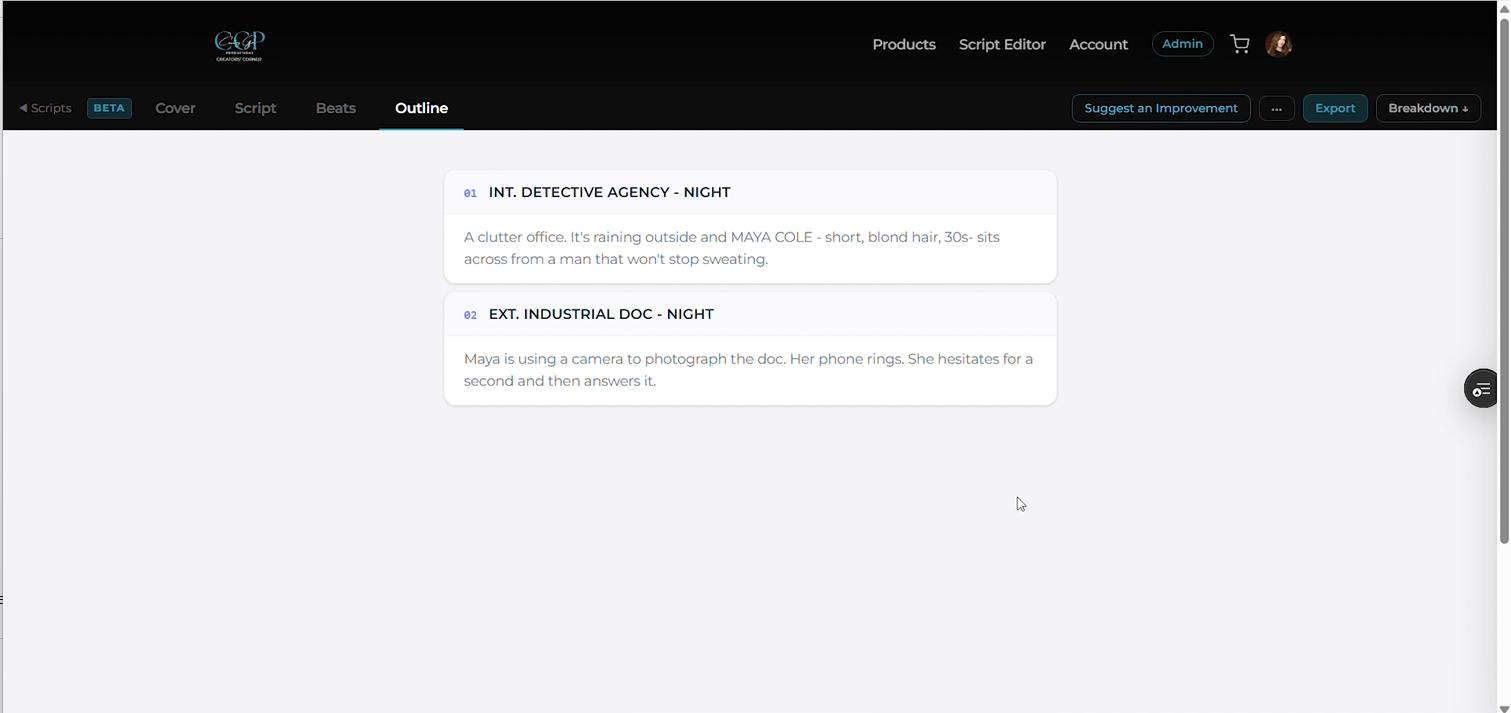The width and height of the screenshot is (1511, 713).
Task: Open the shopping cart
Action: click(1240, 44)
